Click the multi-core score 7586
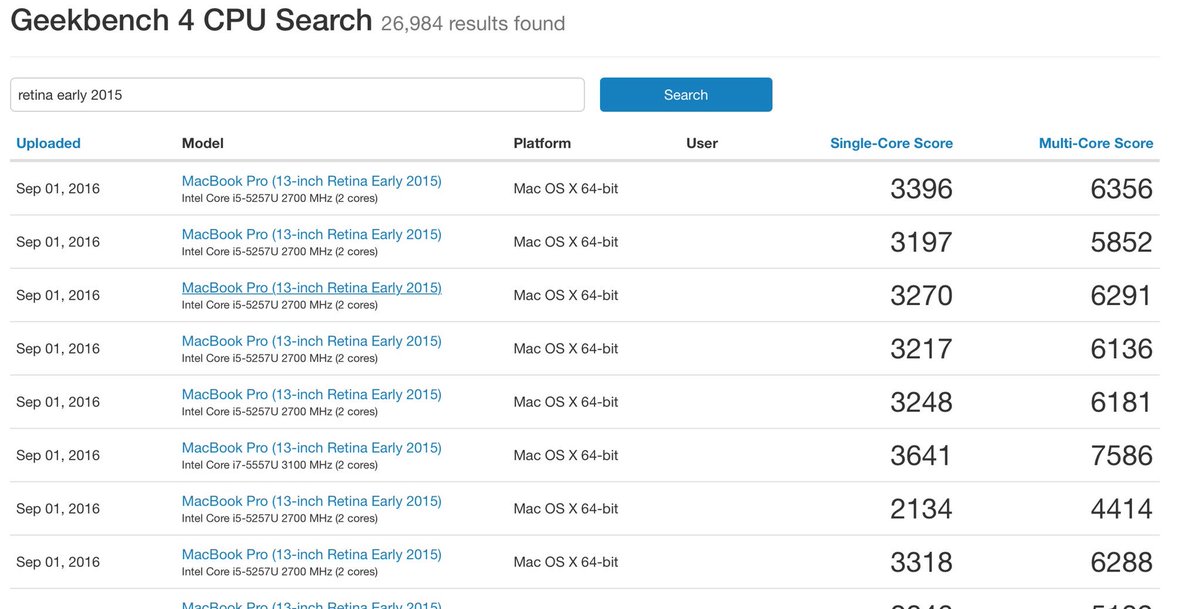 1122,455
